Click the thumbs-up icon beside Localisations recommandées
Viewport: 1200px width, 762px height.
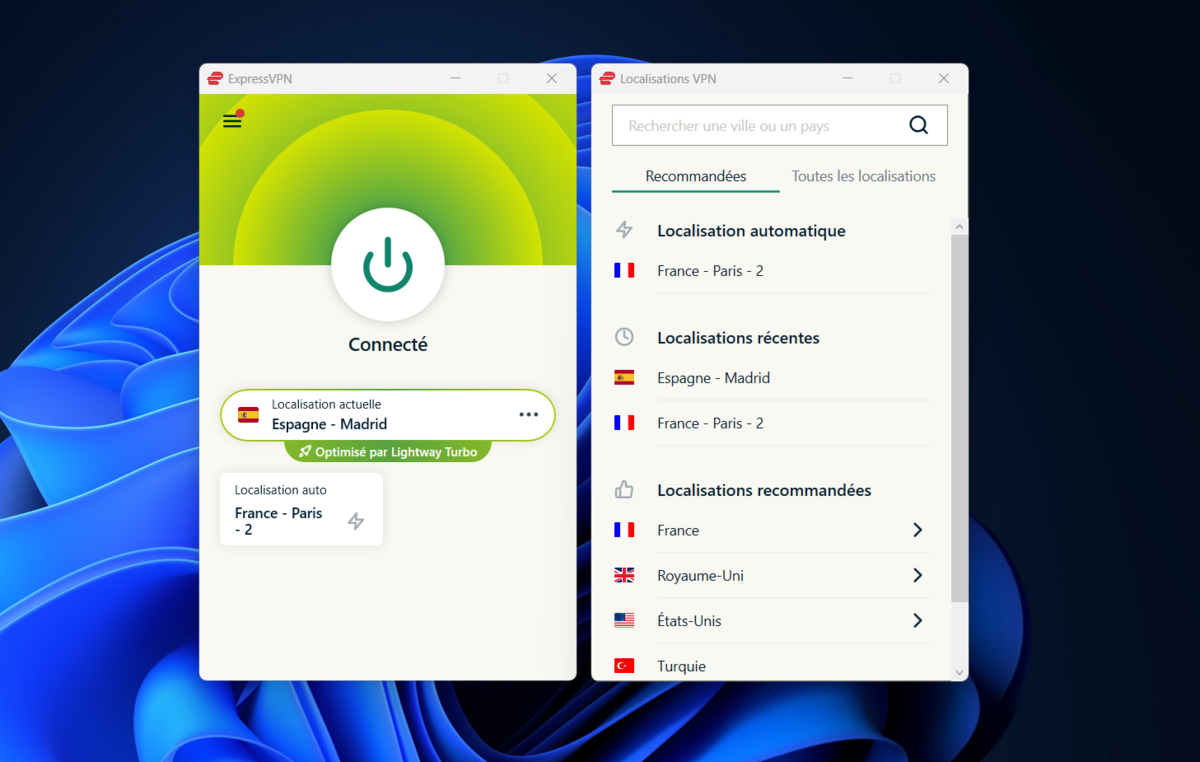[624, 489]
